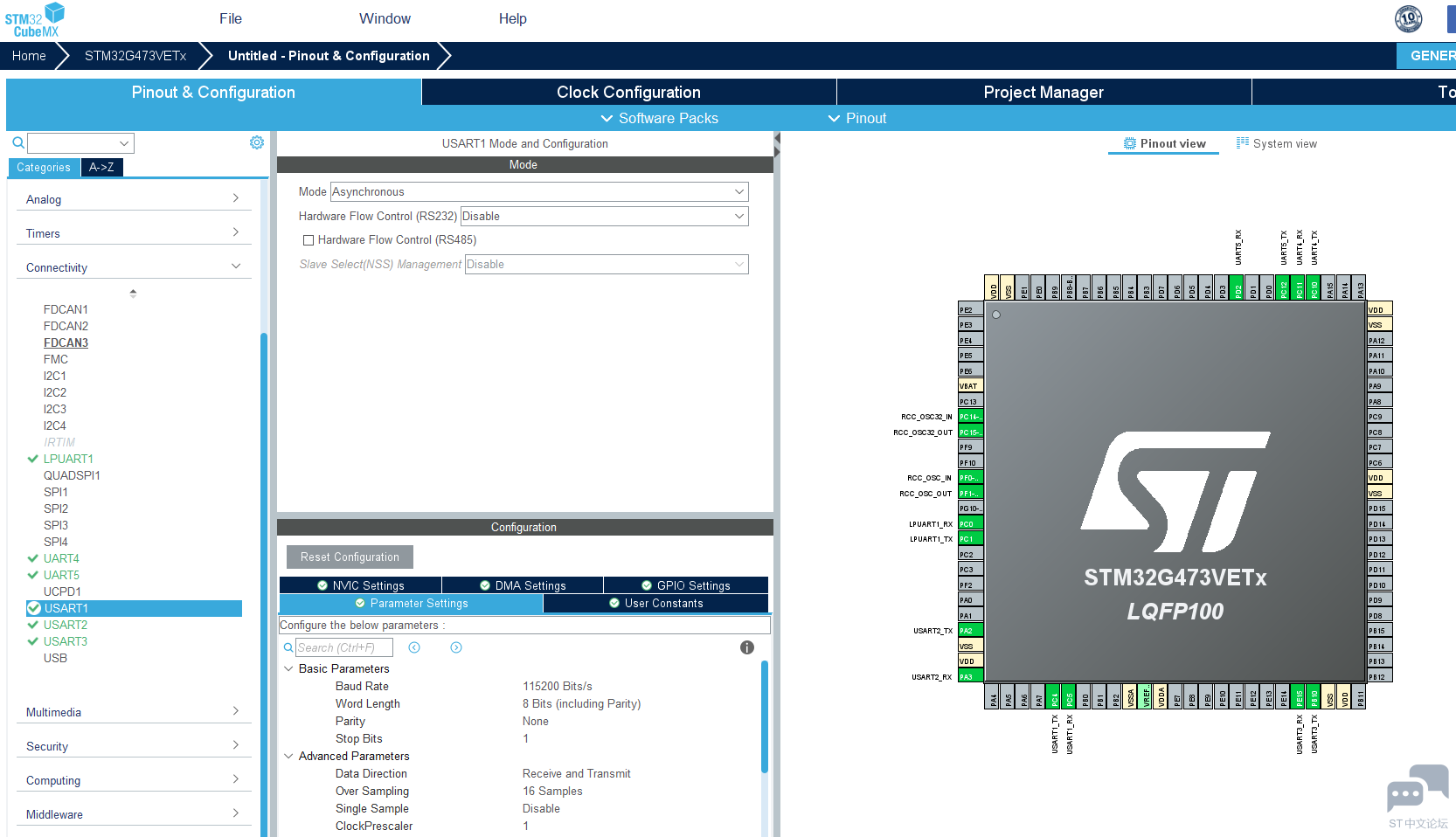This screenshot has width=1456, height=837.
Task: Select the PC0 pin labeled LPUART1_RX
Action: coord(971,524)
